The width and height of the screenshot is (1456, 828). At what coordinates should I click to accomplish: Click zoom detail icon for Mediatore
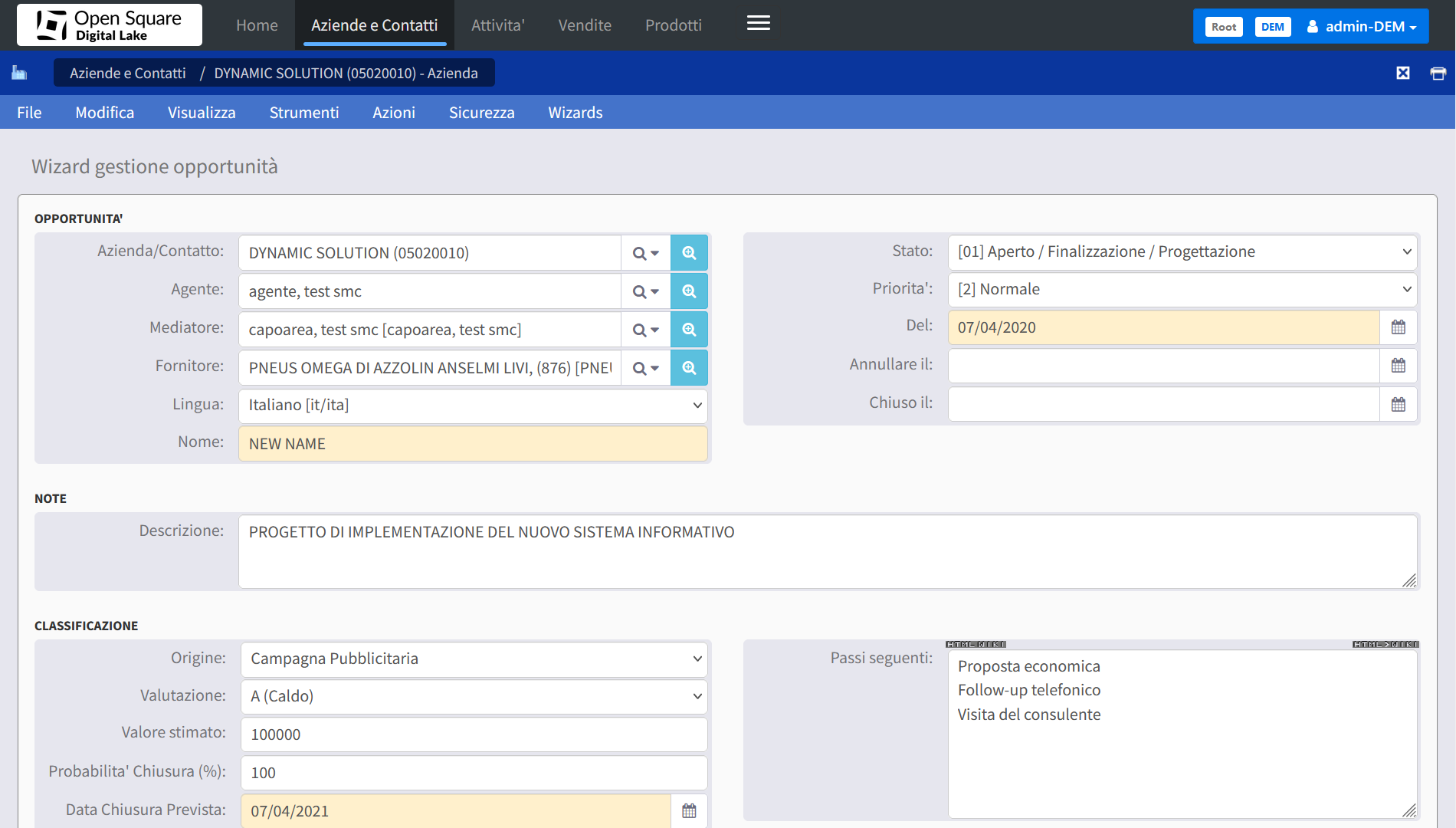689,330
